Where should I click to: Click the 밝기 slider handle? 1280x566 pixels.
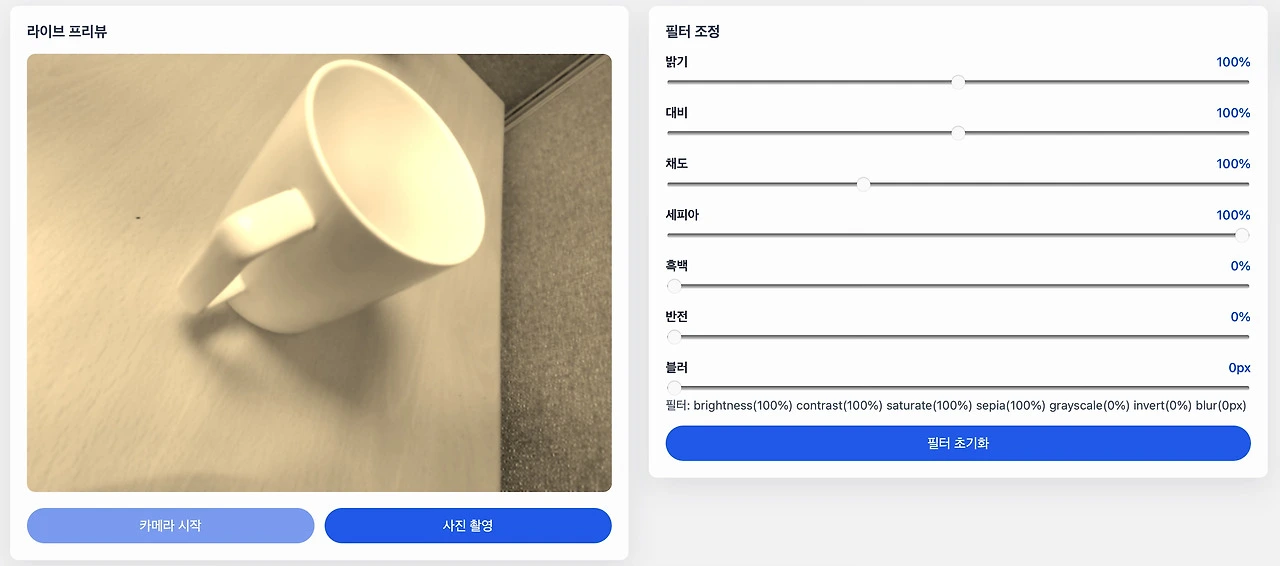pyautogui.click(x=958, y=82)
